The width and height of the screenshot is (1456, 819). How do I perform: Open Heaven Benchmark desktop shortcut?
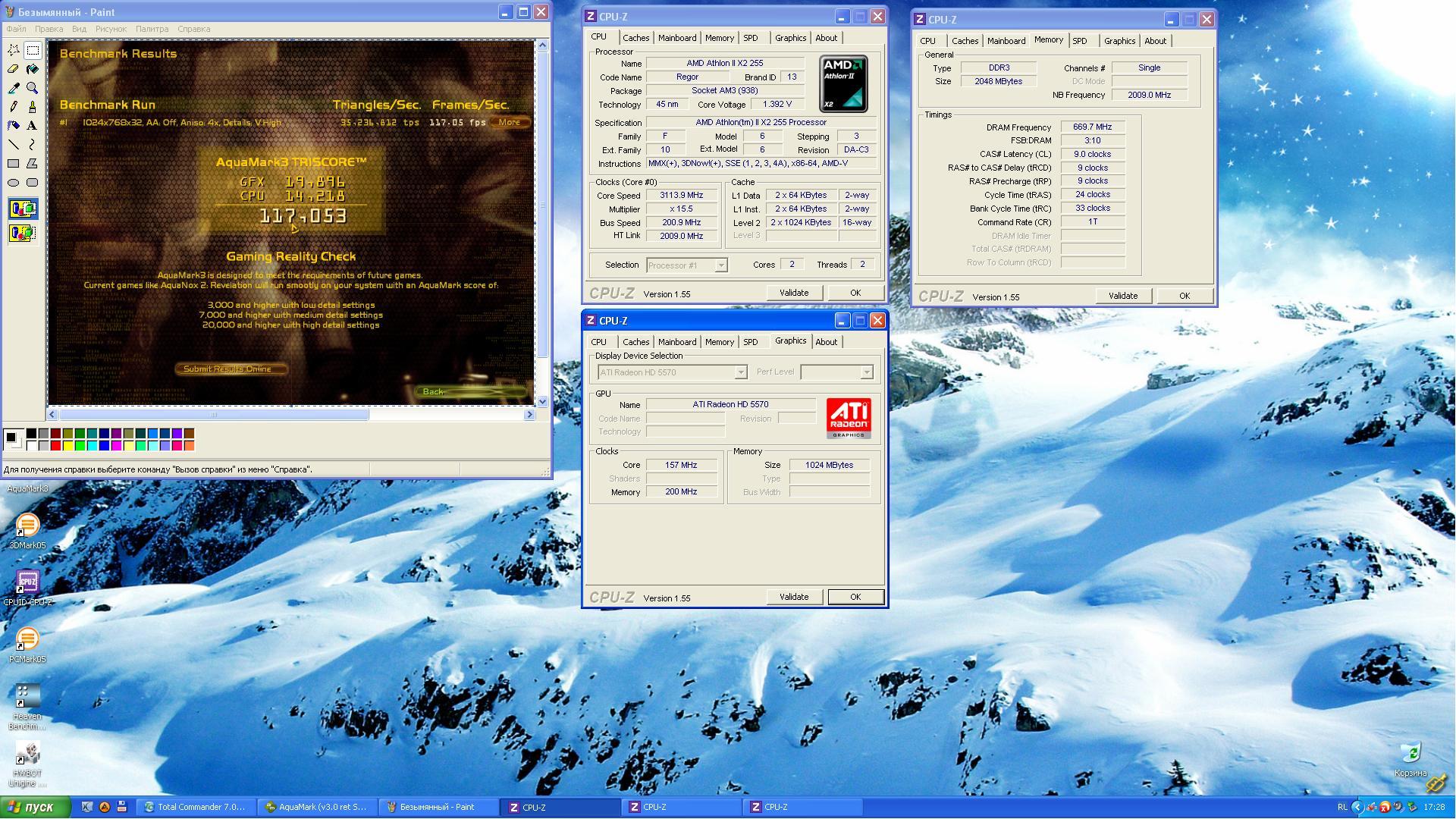tap(27, 707)
